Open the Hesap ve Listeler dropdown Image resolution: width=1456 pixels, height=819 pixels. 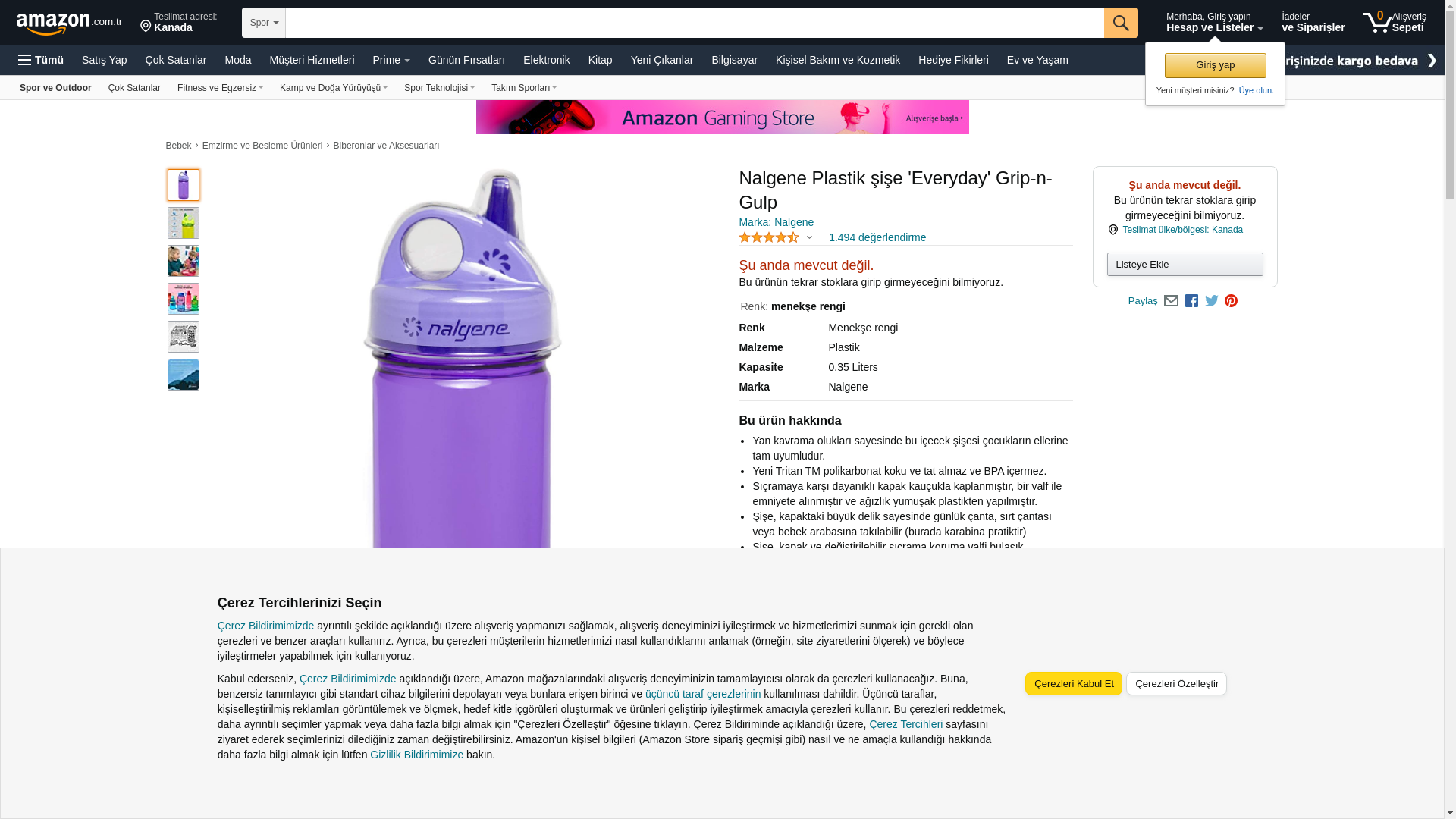pyautogui.click(x=1214, y=22)
